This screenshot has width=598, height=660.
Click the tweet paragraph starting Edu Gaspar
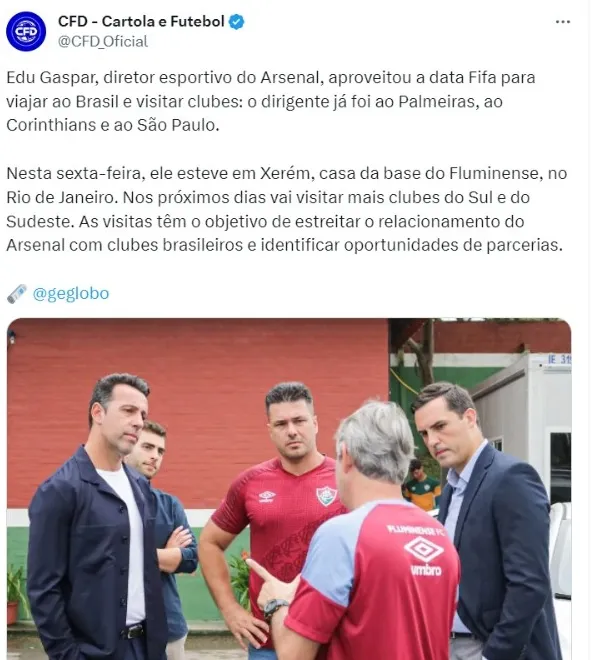pos(271,101)
